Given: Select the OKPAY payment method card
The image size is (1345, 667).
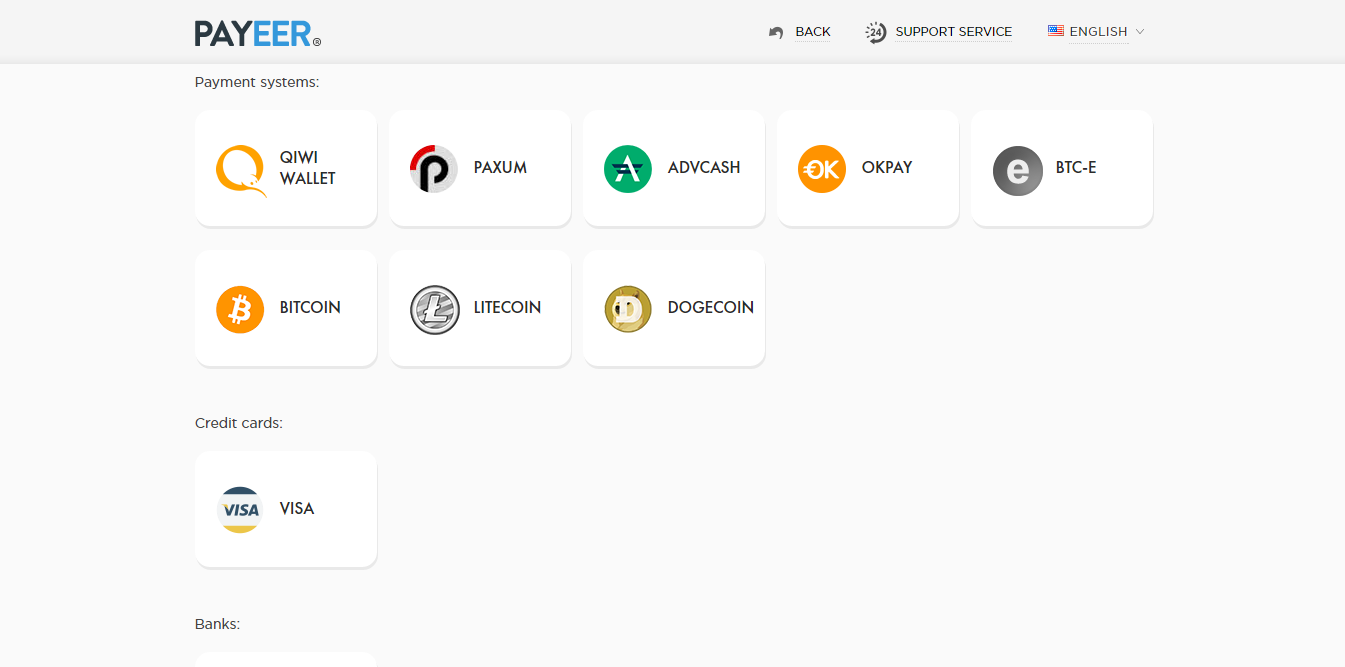Looking at the screenshot, I should tap(867, 168).
